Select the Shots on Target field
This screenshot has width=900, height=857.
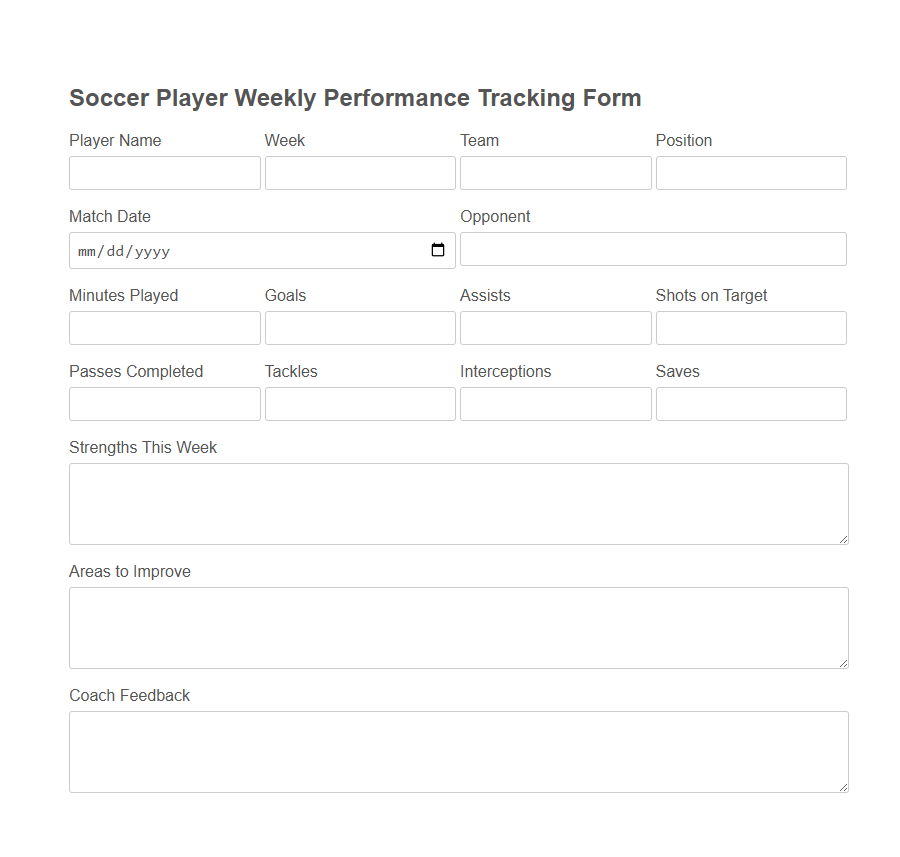[x=750, y=328]
